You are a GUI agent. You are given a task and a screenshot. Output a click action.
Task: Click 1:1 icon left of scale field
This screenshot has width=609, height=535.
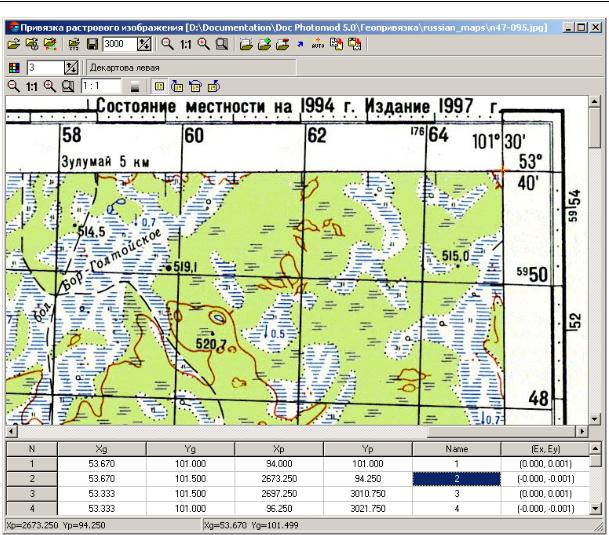pyautogui.click(x=31, y=87)
